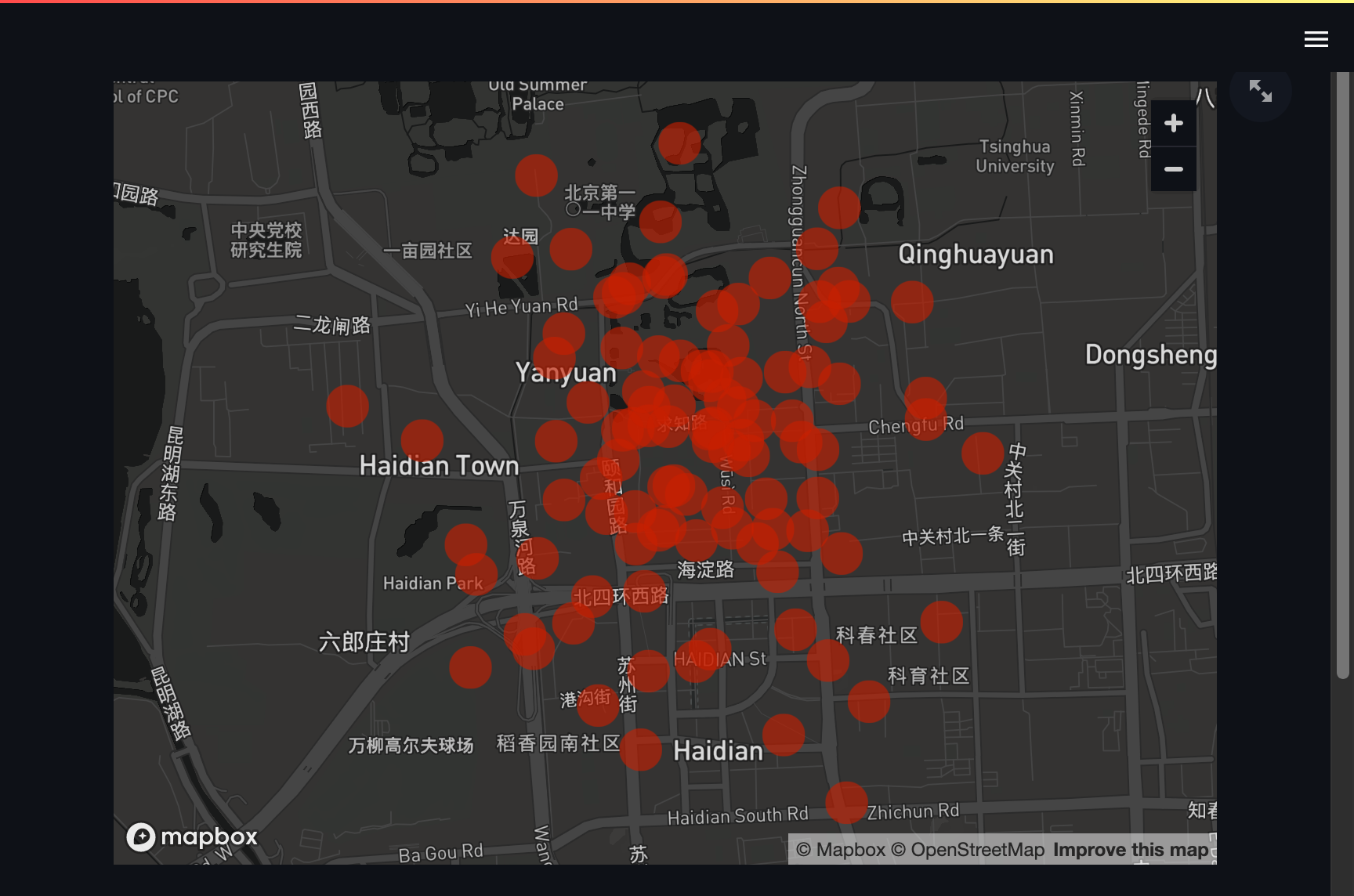Click the 昆明湖东路 vertical label
Image resolution: width=1354 pixels, height=896 pixels.
(170, 474)
